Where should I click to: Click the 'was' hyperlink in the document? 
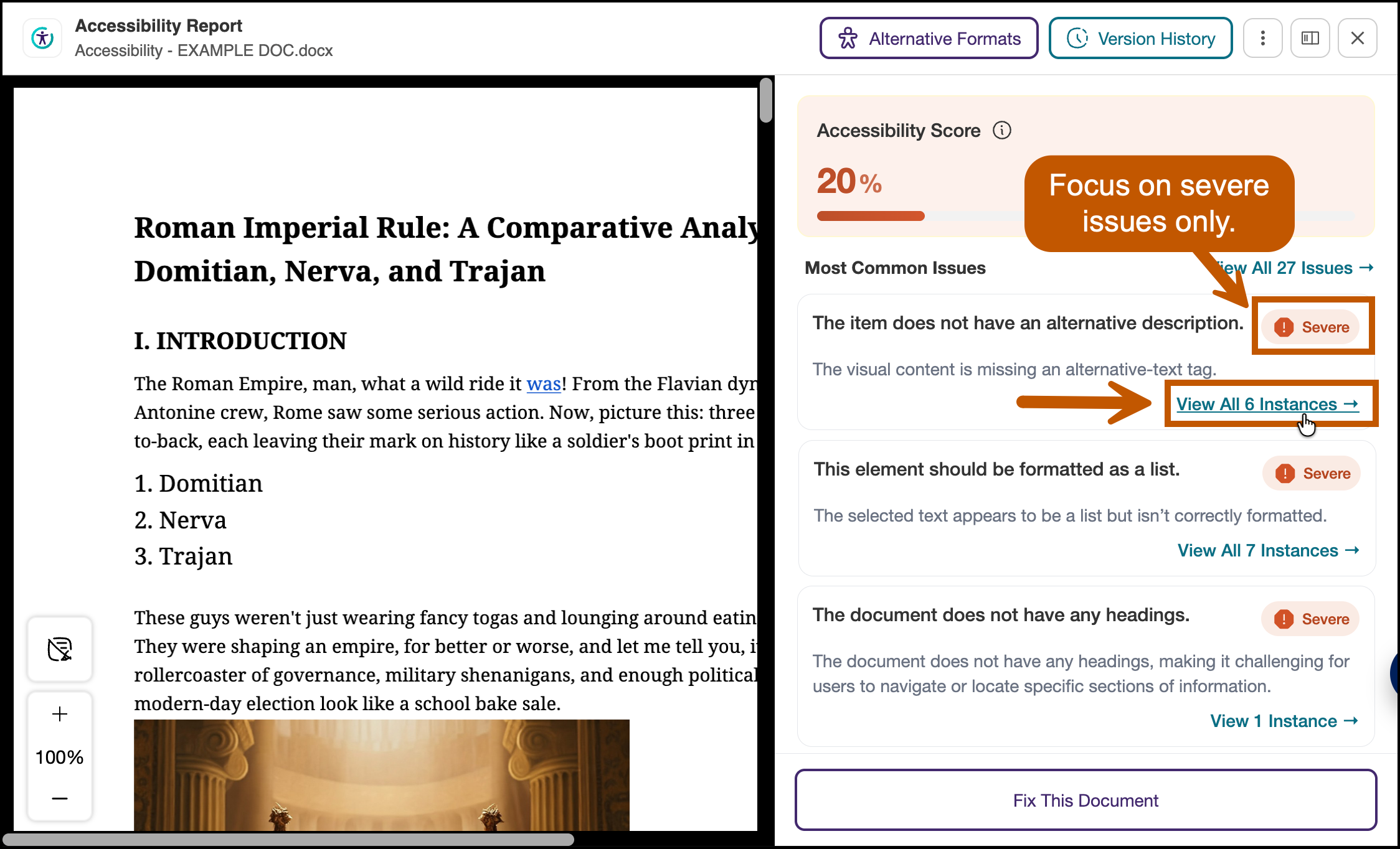tap(544, 384)
